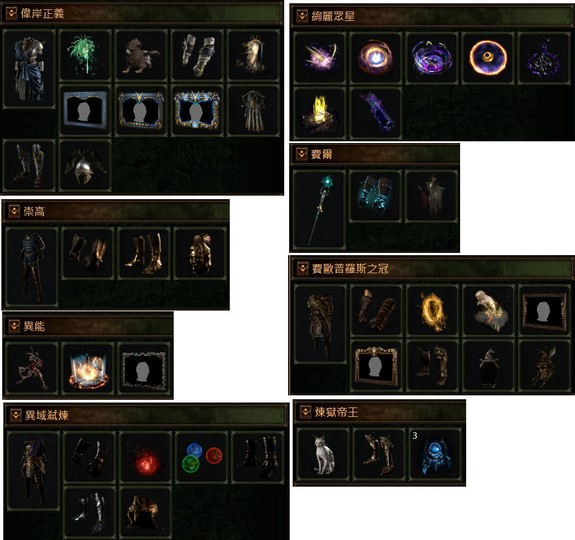575x540 pixels.
Task: Collapse the 絢麗眾星 section arrow
Action: click(302, 16)
